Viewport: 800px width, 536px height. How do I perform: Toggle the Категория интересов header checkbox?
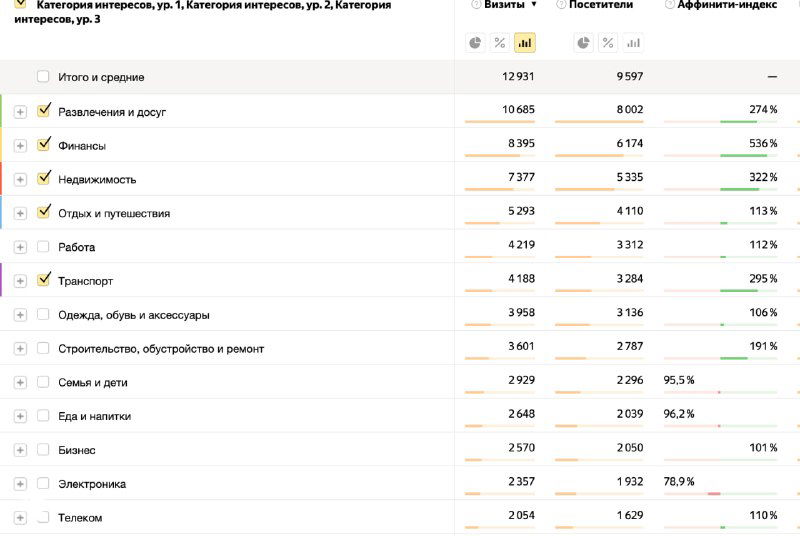pos(20,5)
